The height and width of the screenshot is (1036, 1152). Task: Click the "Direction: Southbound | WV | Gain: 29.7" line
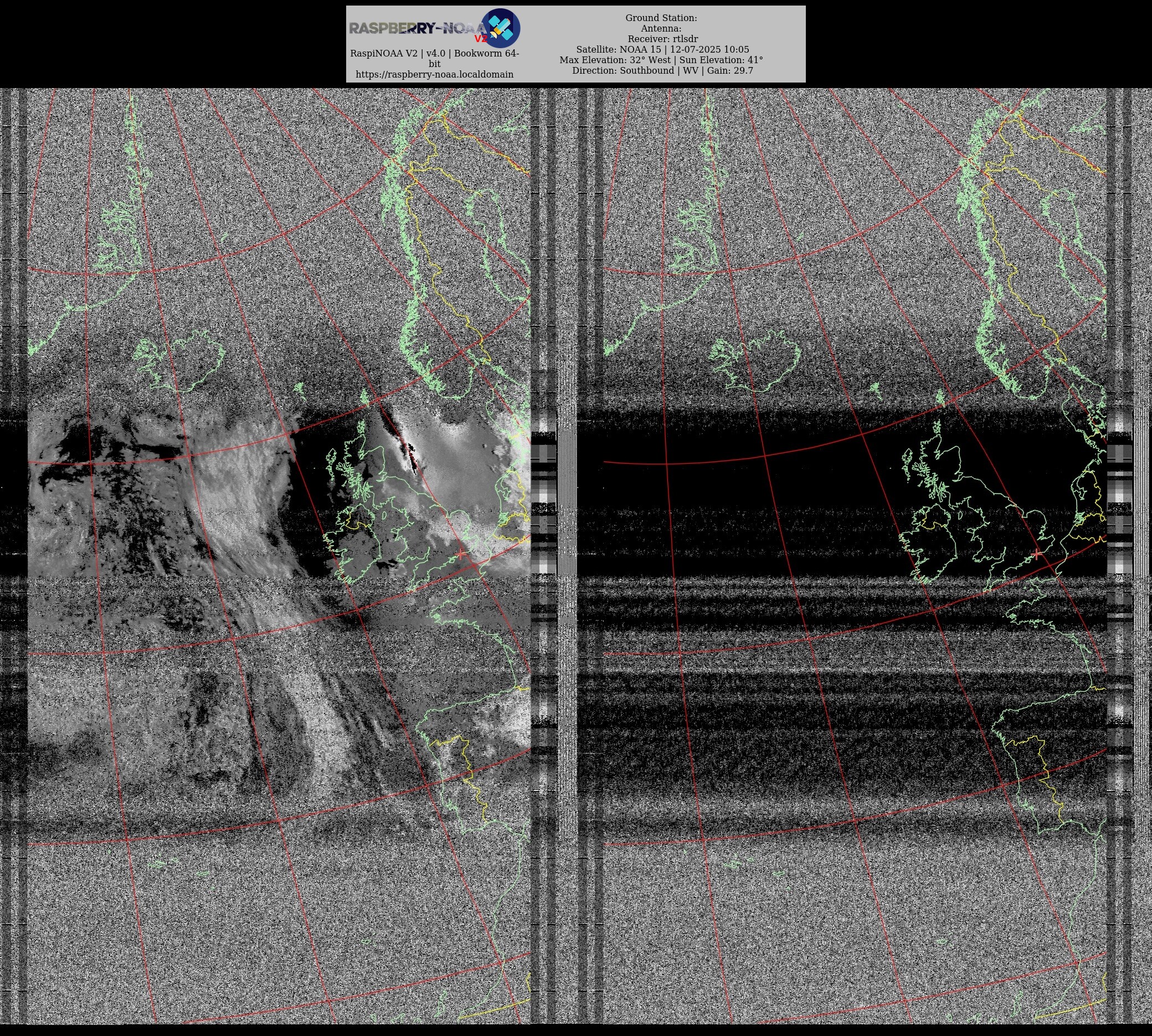coord(662,70)
